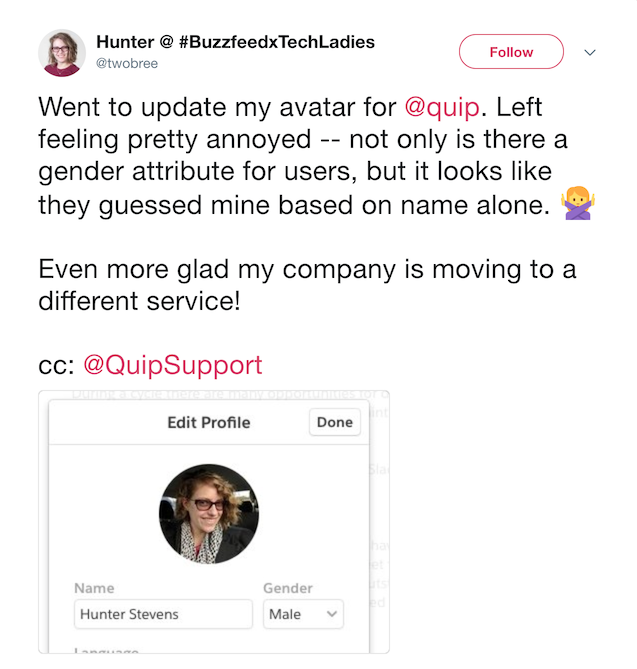Click the circular profile picture in Edit Profile
637x669 pixels.
click(x=209, y=514)
